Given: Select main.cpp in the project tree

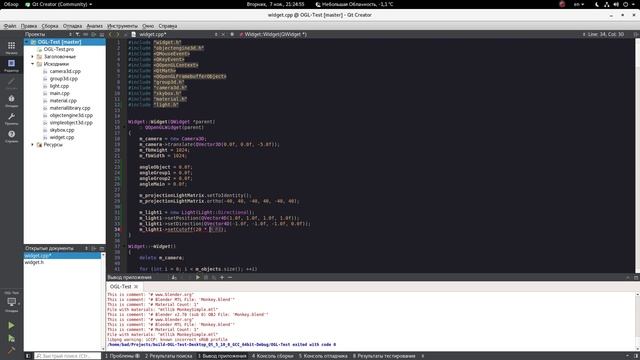Looking at the screenshot, I should pos(60,93).
